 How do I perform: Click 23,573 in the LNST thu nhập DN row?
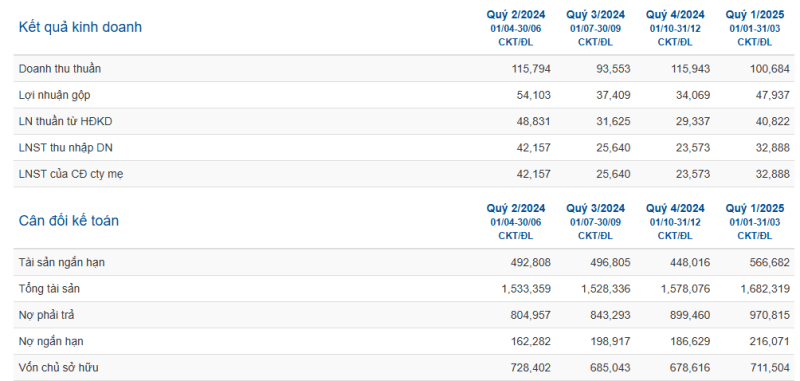(693, 148)
